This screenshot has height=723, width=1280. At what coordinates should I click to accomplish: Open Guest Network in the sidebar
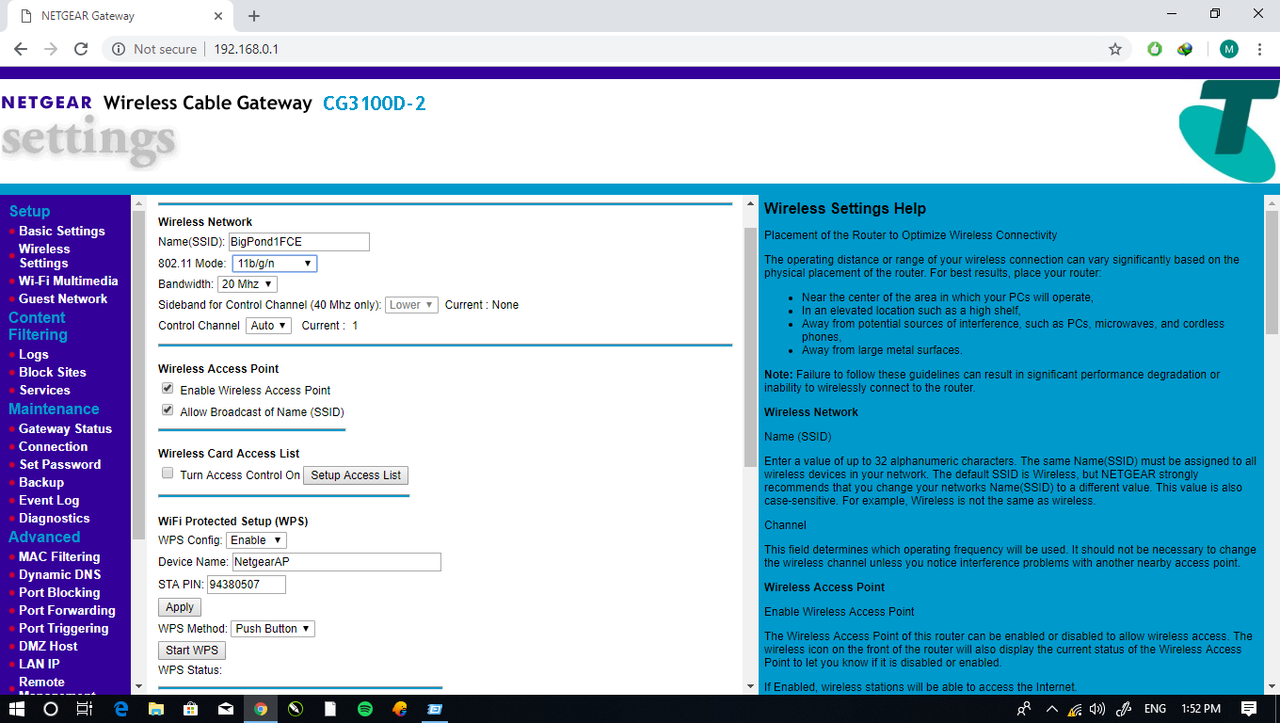[x=63, y=299]
